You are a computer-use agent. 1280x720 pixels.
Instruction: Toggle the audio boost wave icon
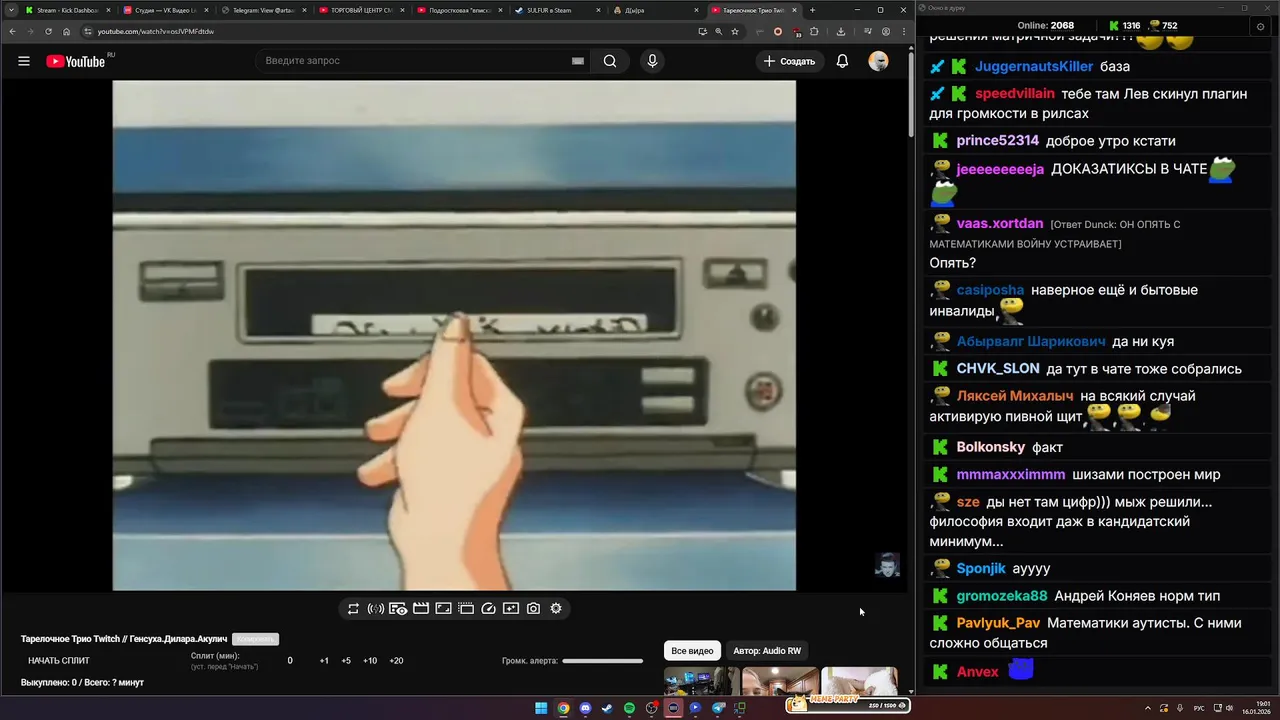pyautogui.click(x=376, y=608)
